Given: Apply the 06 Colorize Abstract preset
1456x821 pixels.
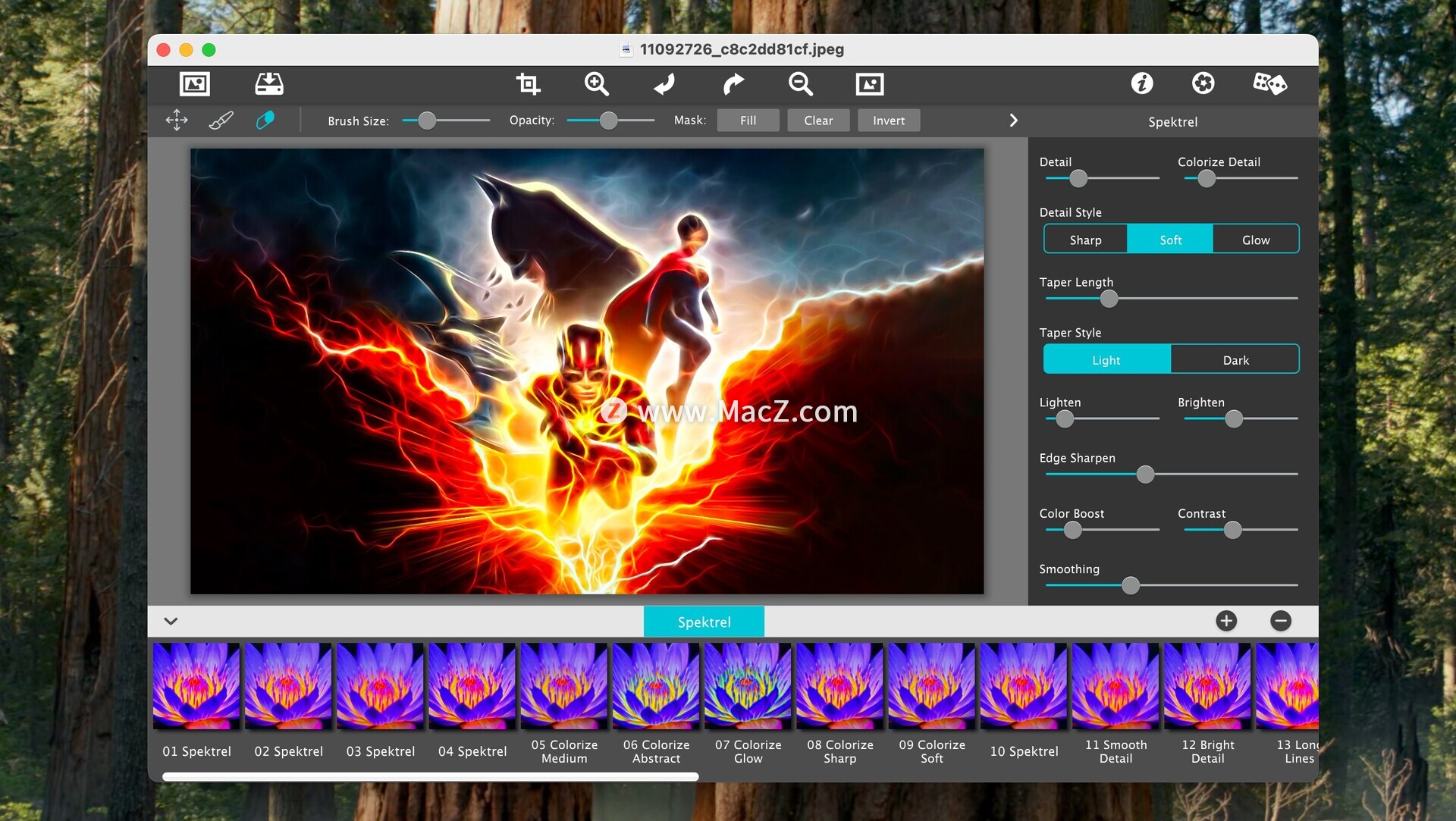Looking at the screenshot, I should tap(656, 686).
